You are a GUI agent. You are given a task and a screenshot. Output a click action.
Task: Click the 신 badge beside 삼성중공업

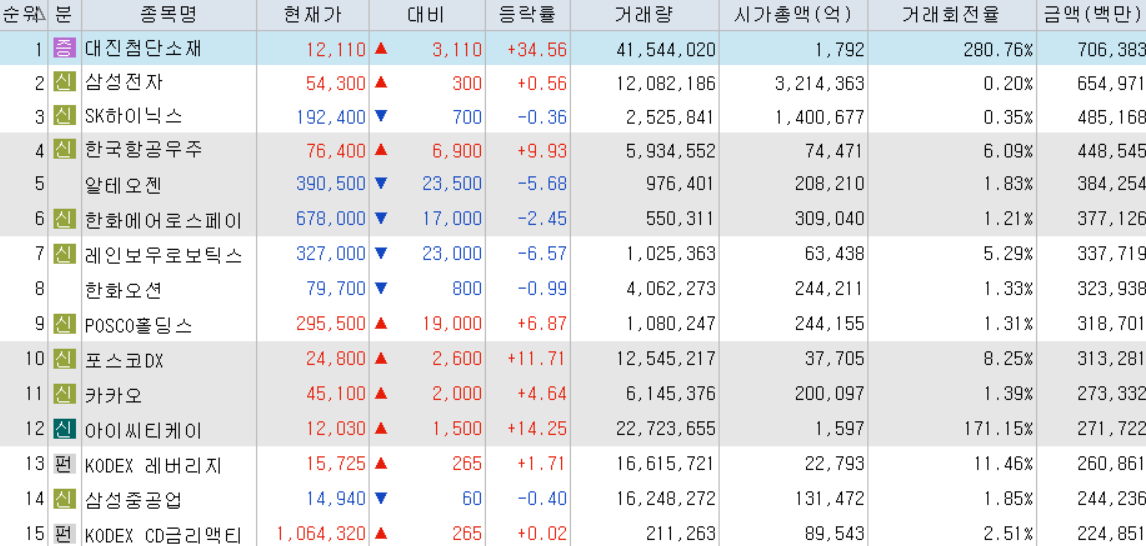[x=64, y=498]
